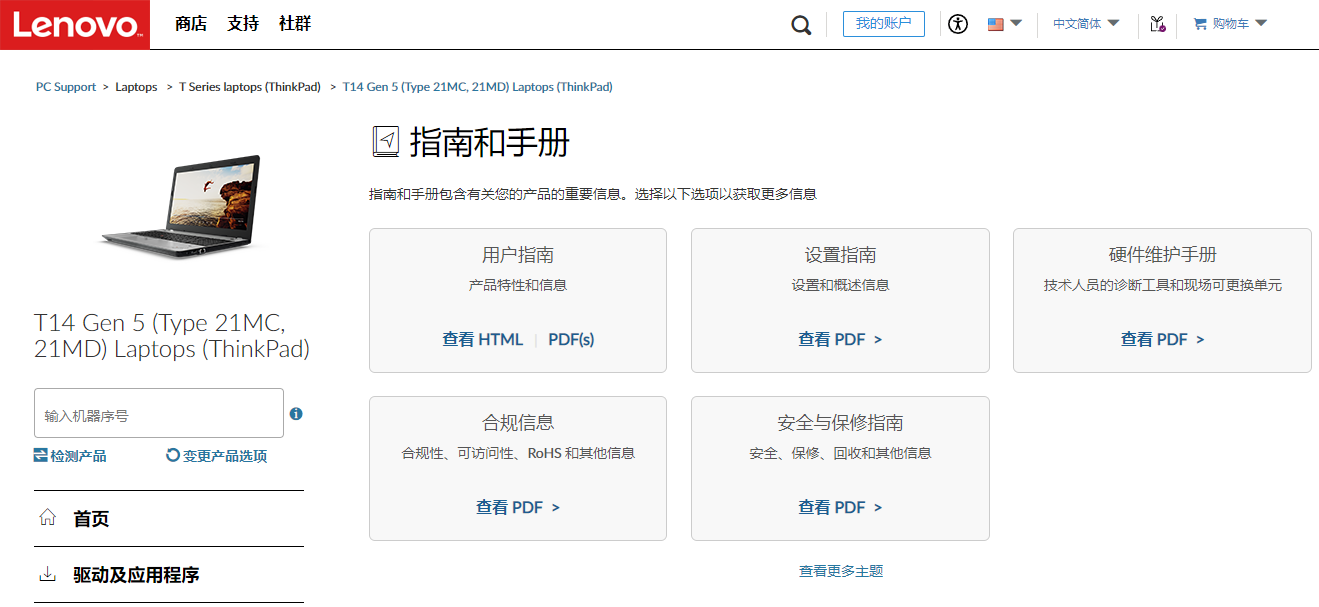
Task: Click the 变更产品选项 refresh icon
Action: coord(173,455)
